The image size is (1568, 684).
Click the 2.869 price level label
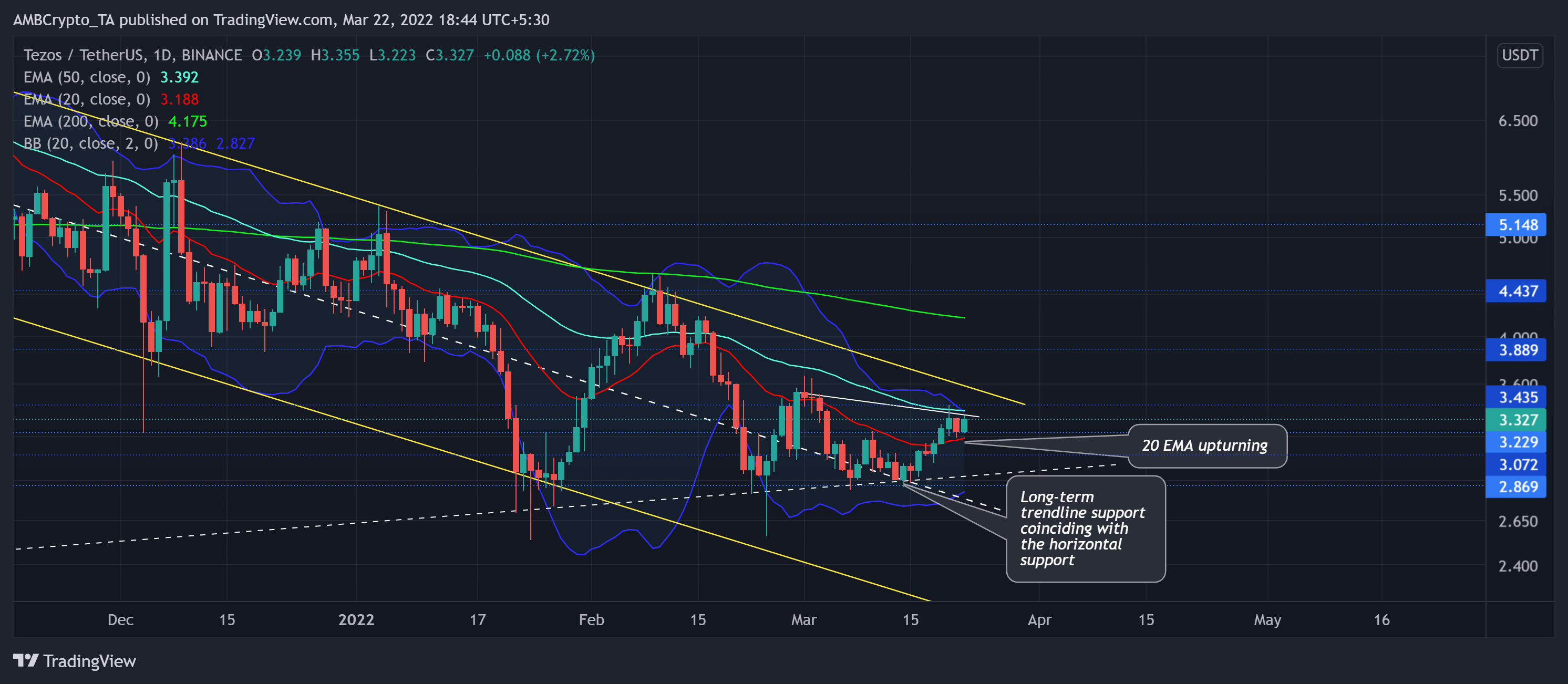1515,487
